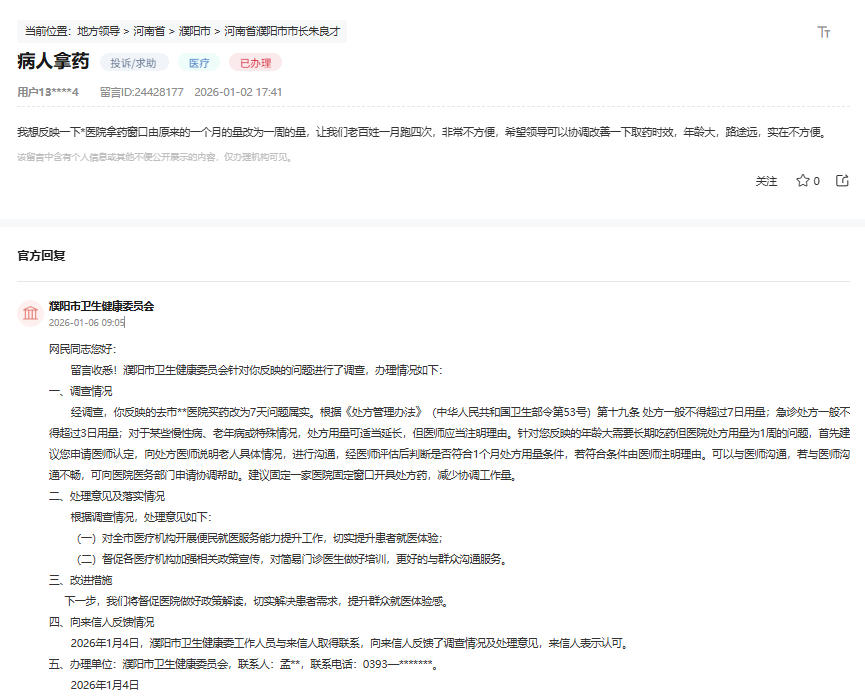Click the share icon next to star
Screen dimensions: 865x700
pos(842,180)
